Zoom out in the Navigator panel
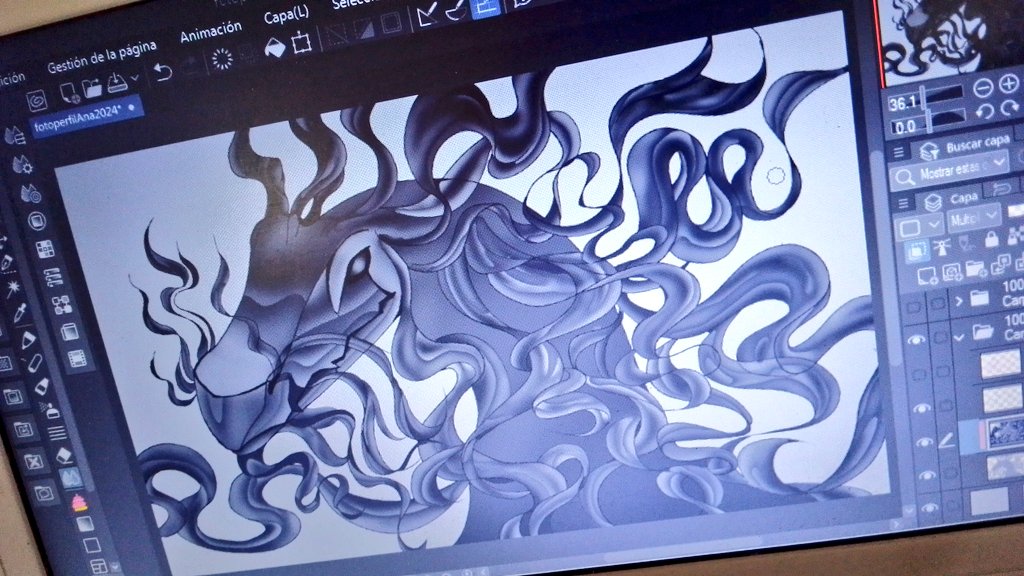The width and height of the screenshot is (1024, 576). pos(983,88)
